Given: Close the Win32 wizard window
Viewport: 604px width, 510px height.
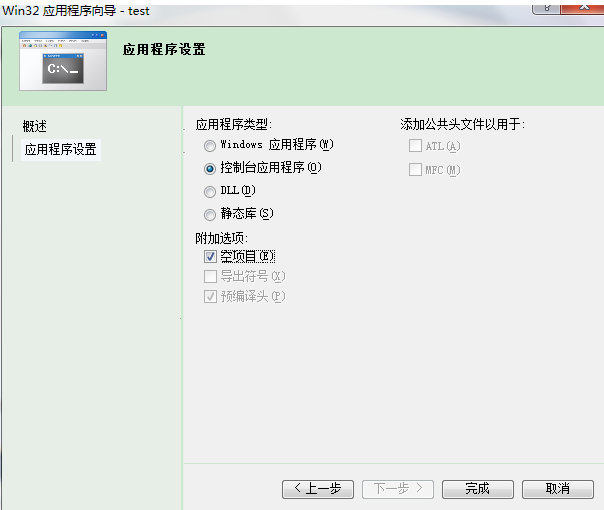Looking at the screenshot, I should pos(584,8).
